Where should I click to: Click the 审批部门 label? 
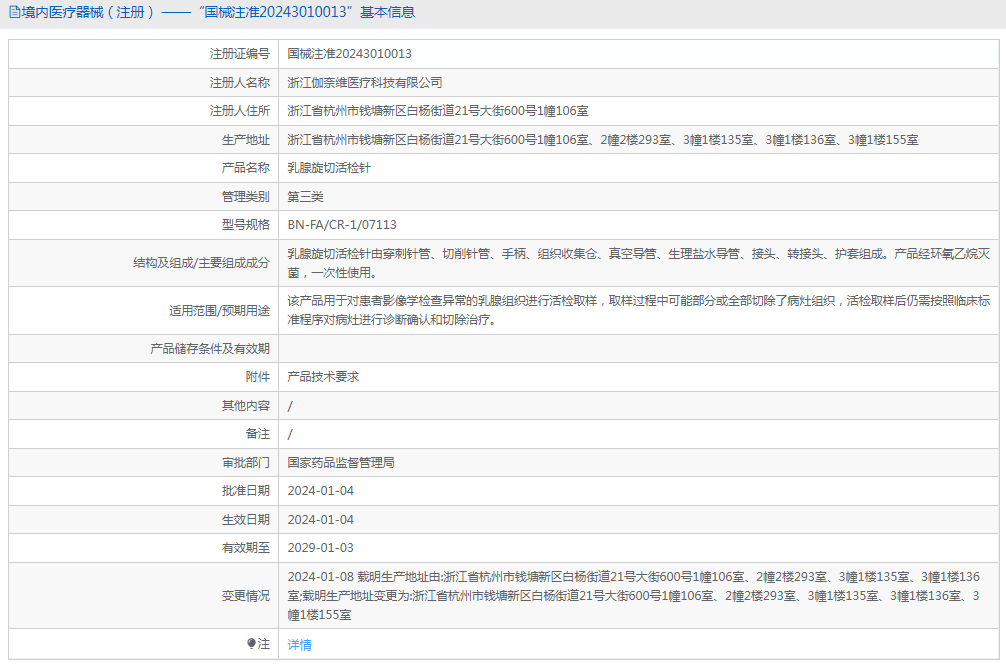point(246,463)
